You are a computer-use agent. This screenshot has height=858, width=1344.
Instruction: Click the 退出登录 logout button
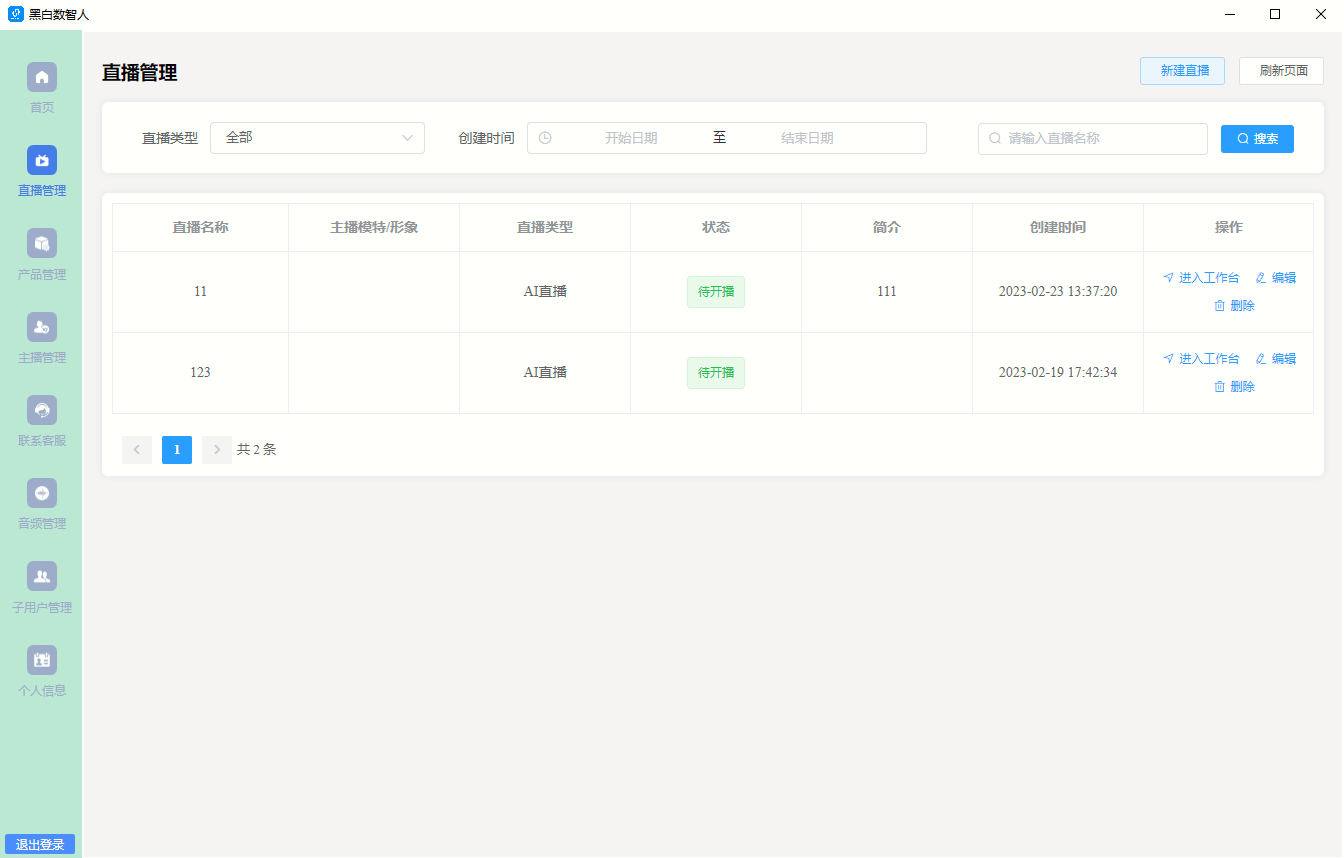40,845
